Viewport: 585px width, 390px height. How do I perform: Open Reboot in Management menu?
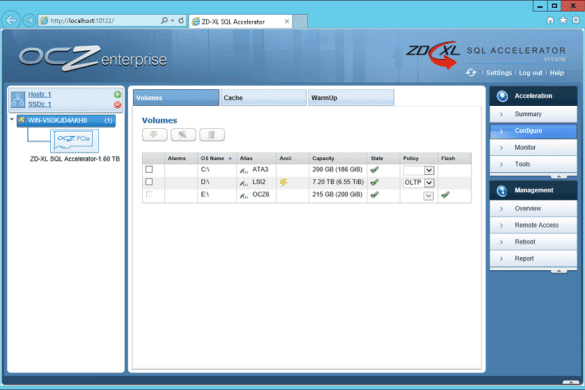click(x=533, y=242)
